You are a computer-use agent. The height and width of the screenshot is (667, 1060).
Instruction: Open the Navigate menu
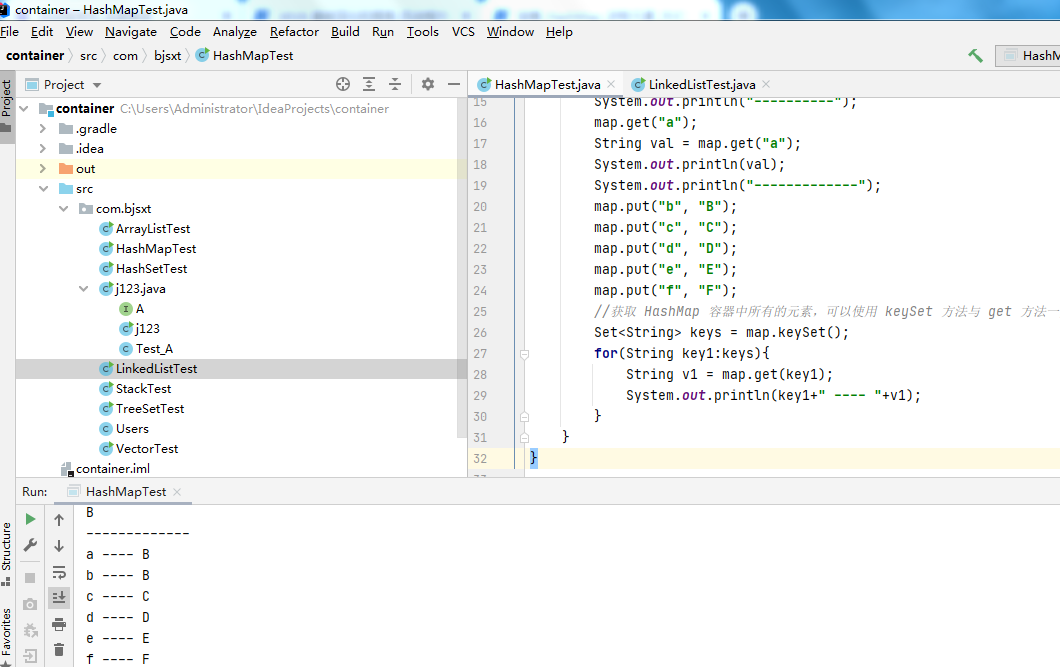tap(131, 32)
